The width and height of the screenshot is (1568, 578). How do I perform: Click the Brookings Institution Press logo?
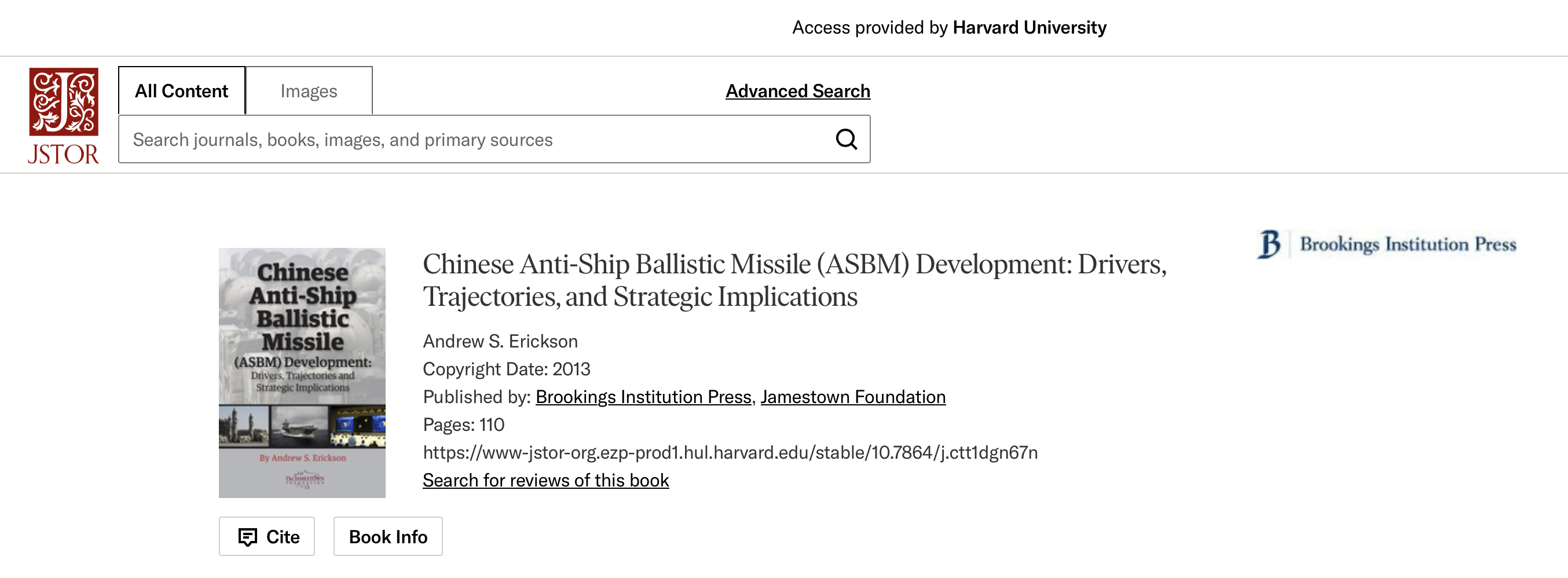[1387, 244]
